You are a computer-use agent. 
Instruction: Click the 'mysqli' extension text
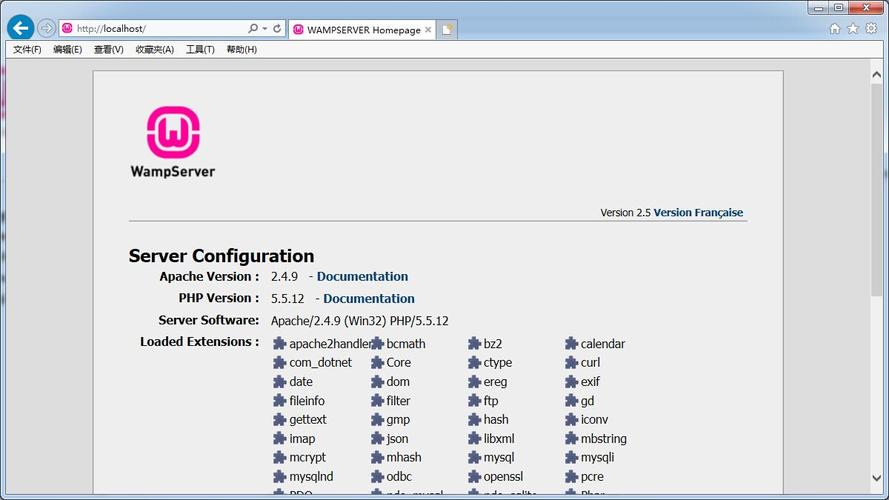point(598,457)
